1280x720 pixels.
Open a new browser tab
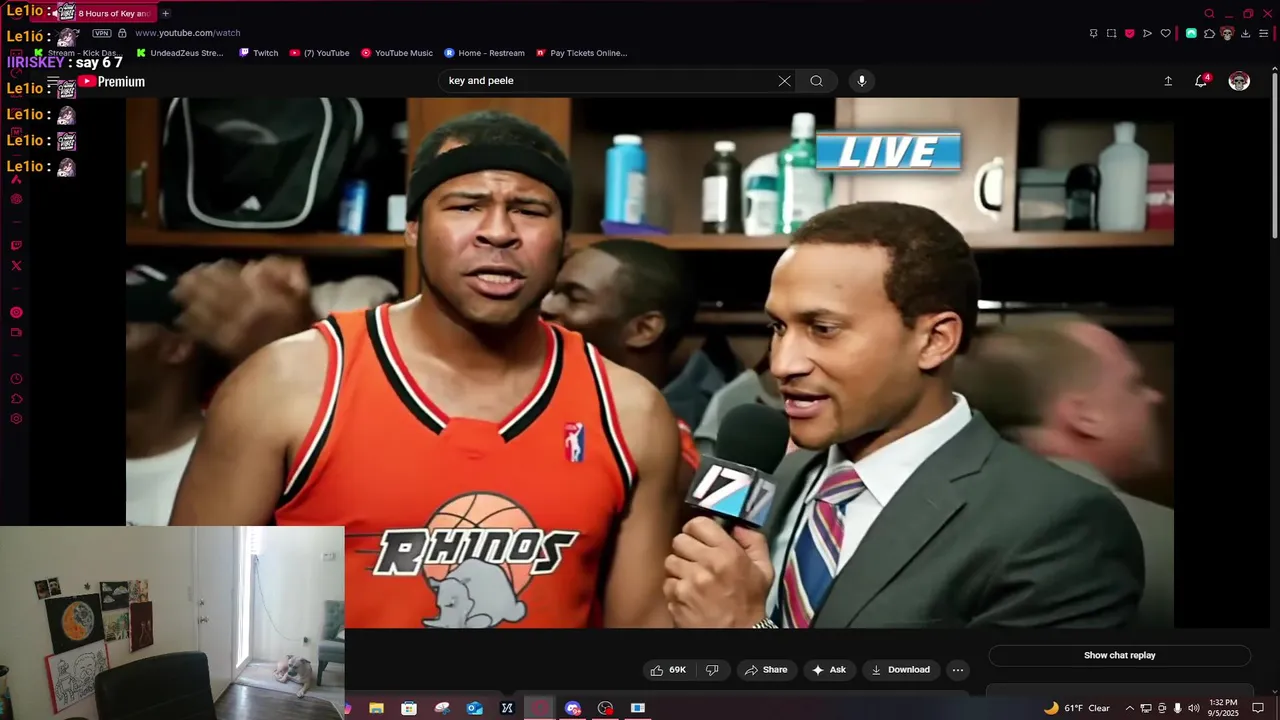[165, 13]
